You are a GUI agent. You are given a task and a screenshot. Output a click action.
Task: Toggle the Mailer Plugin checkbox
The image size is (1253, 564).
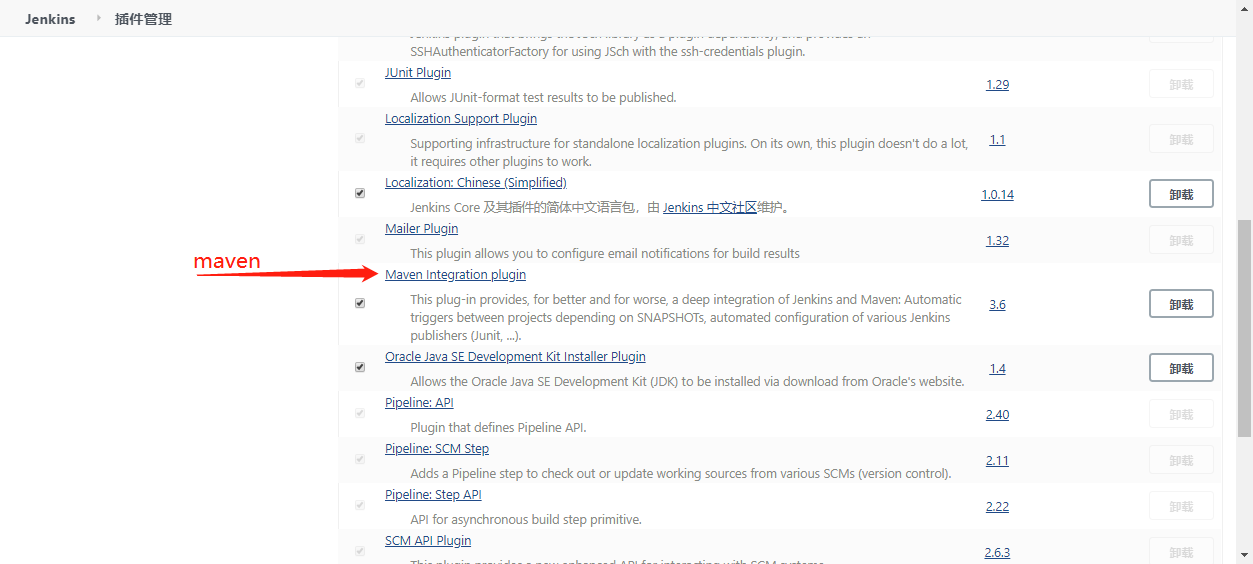[360, 240]
